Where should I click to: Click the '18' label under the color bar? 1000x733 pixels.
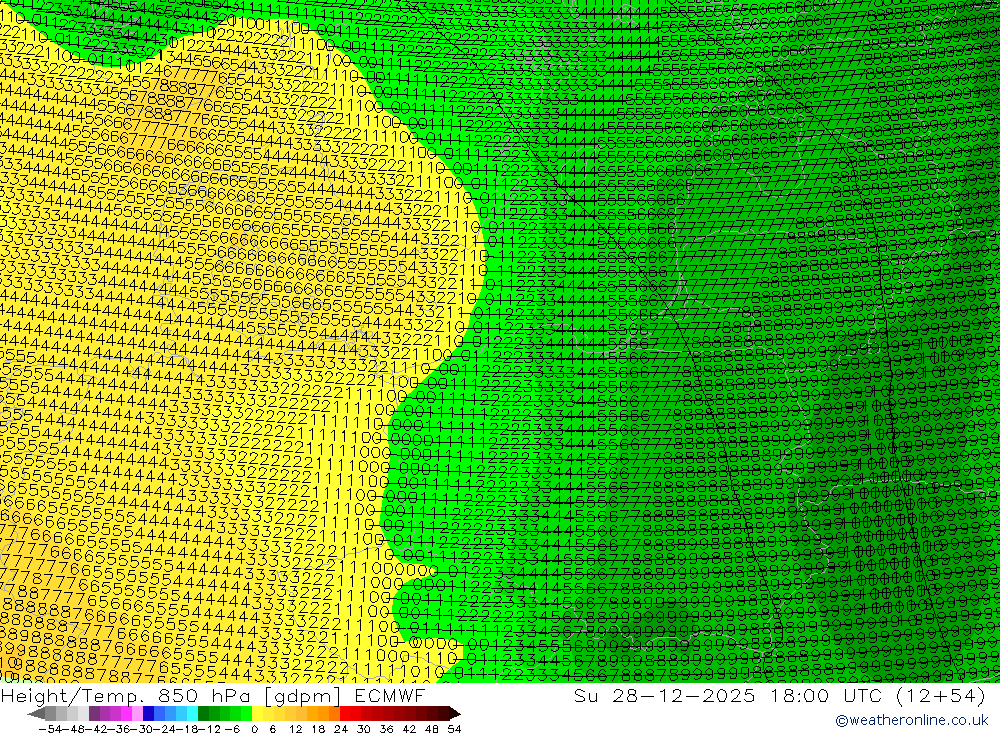click(x=318, y=729)
